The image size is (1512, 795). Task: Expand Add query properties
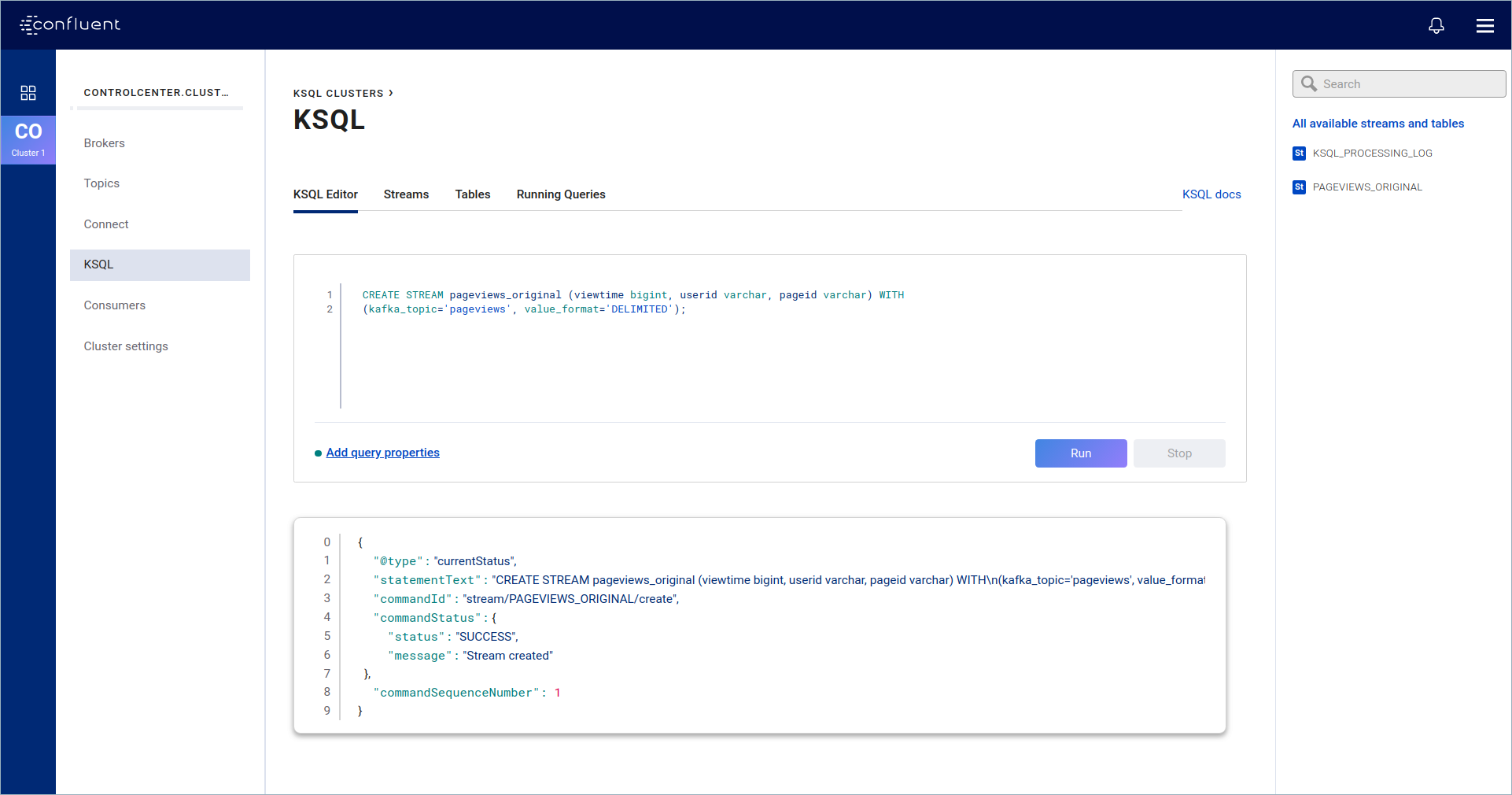pyautogui.click(x=382, y=453)
